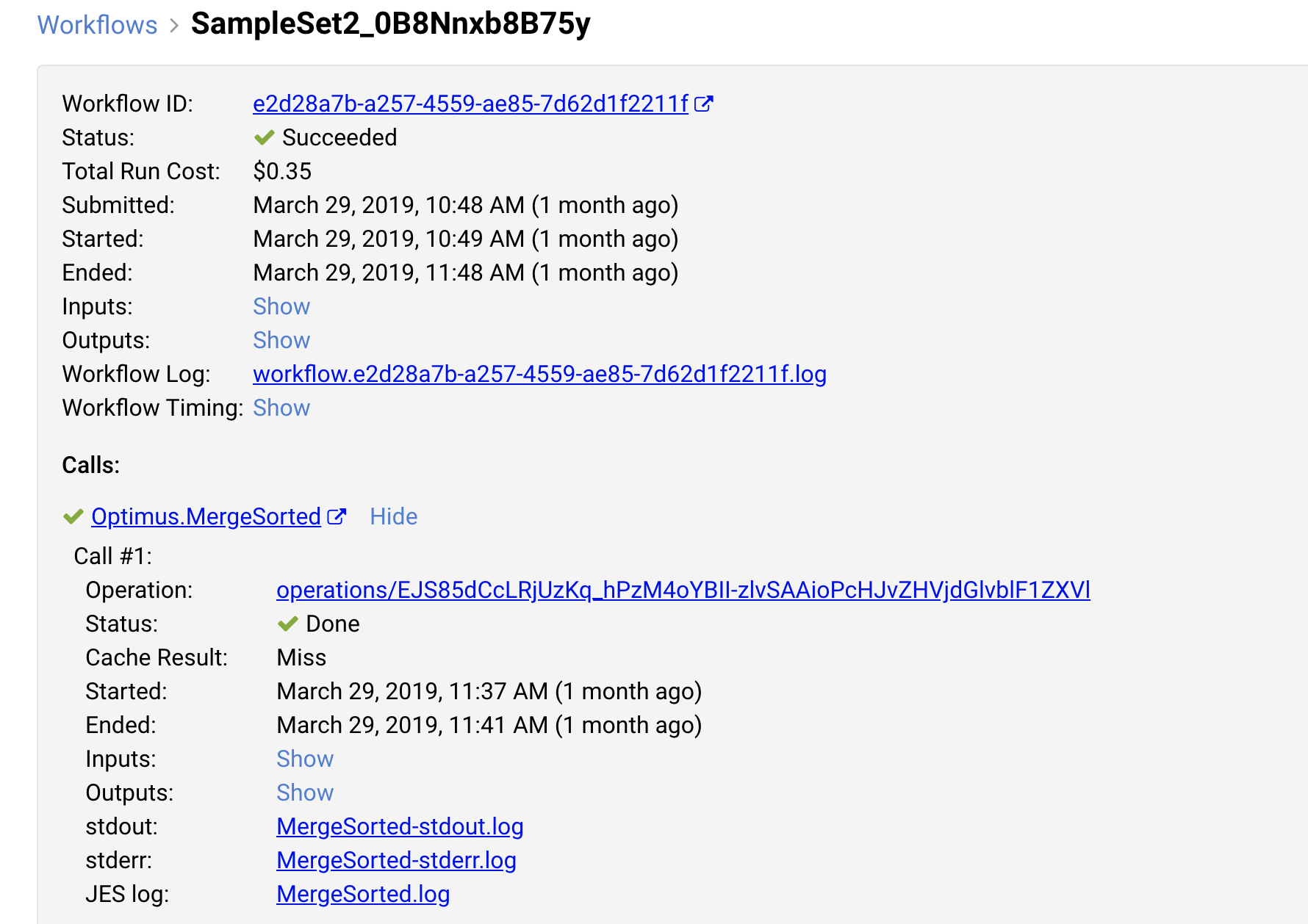
Task: Open the workflow log file link
Action: point(539,374)
